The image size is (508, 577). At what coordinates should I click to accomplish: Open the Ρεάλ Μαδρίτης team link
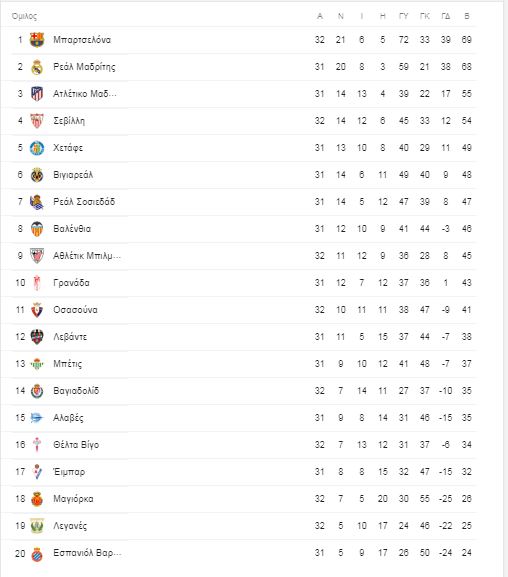click(84, 67)
